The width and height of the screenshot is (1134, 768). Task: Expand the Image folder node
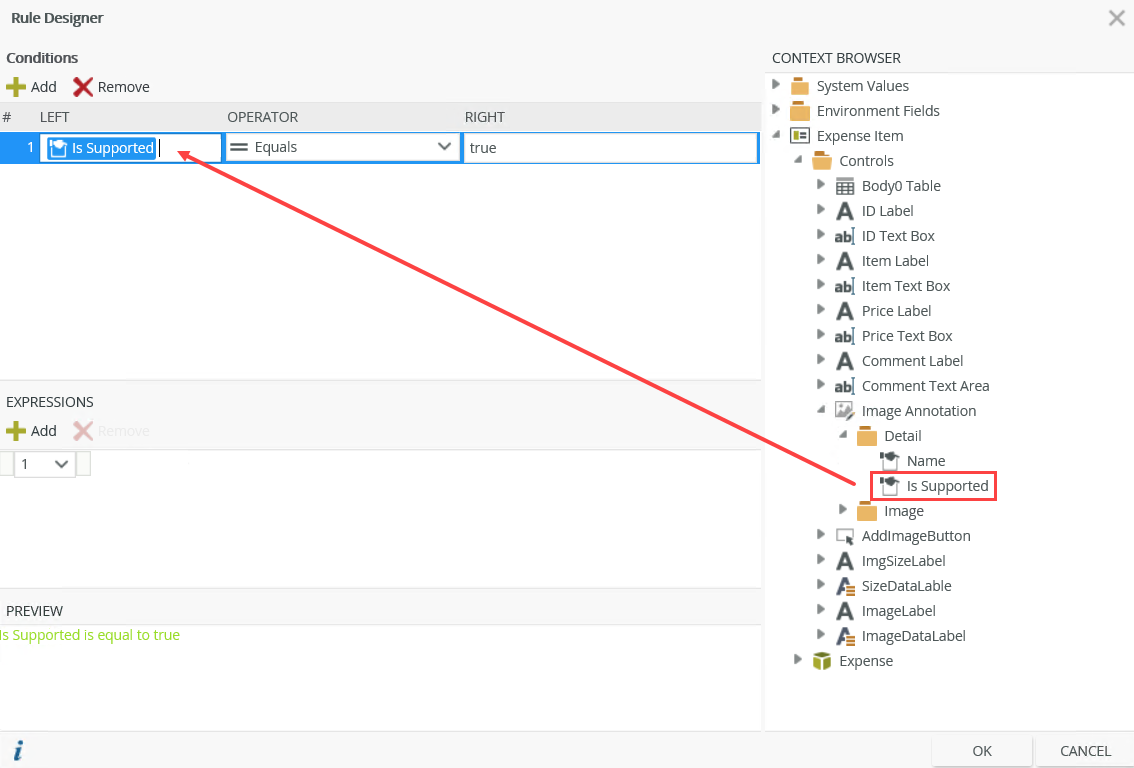[843, 510]
